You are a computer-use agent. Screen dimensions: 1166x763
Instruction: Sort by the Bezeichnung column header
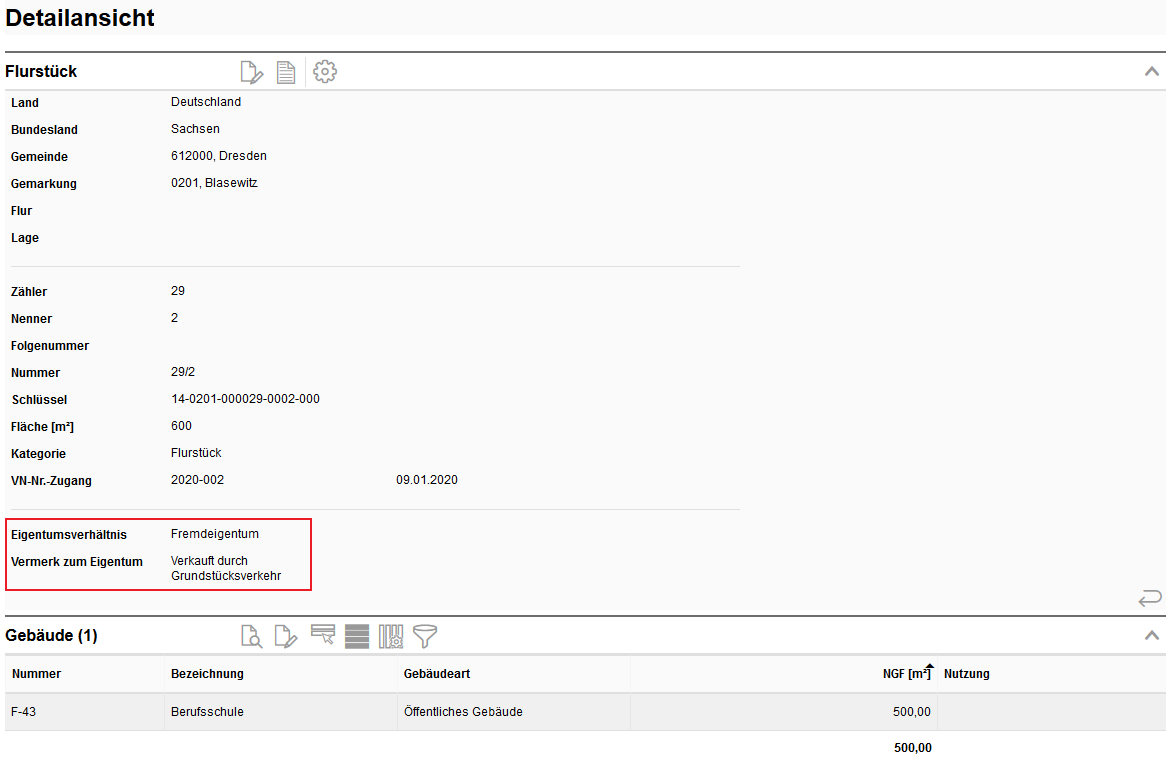[x=207, y=674]
